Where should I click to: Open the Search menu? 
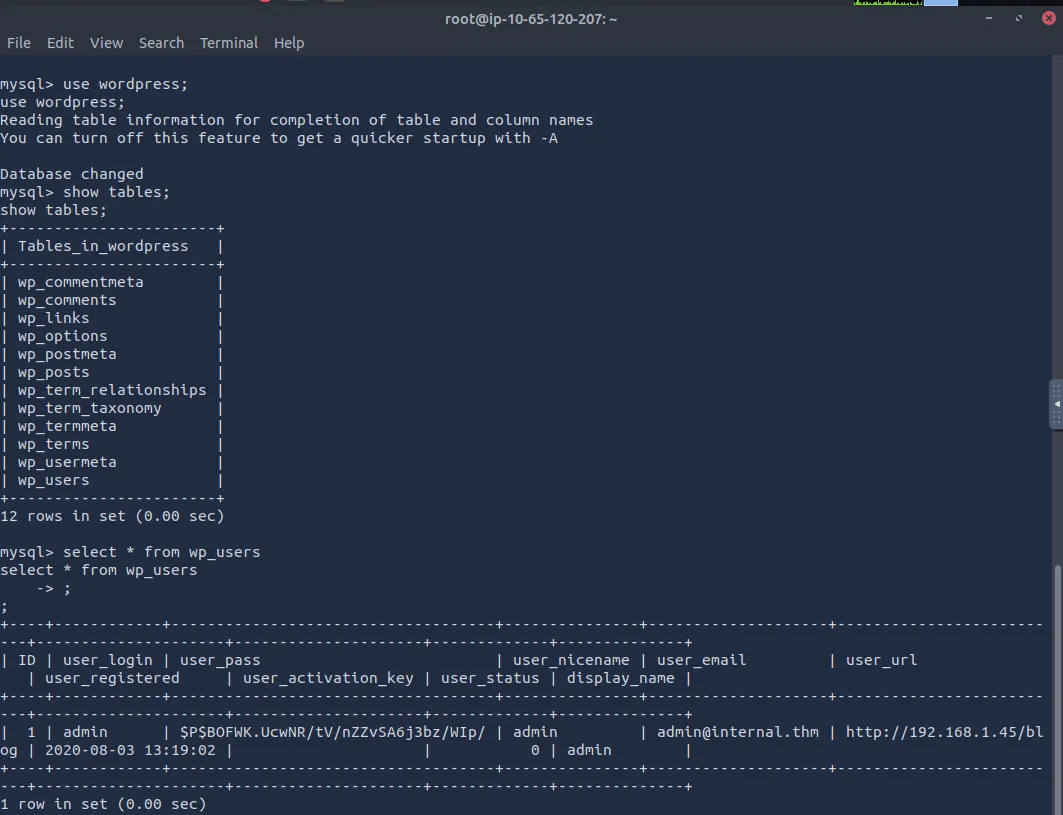tap(161, 43)
